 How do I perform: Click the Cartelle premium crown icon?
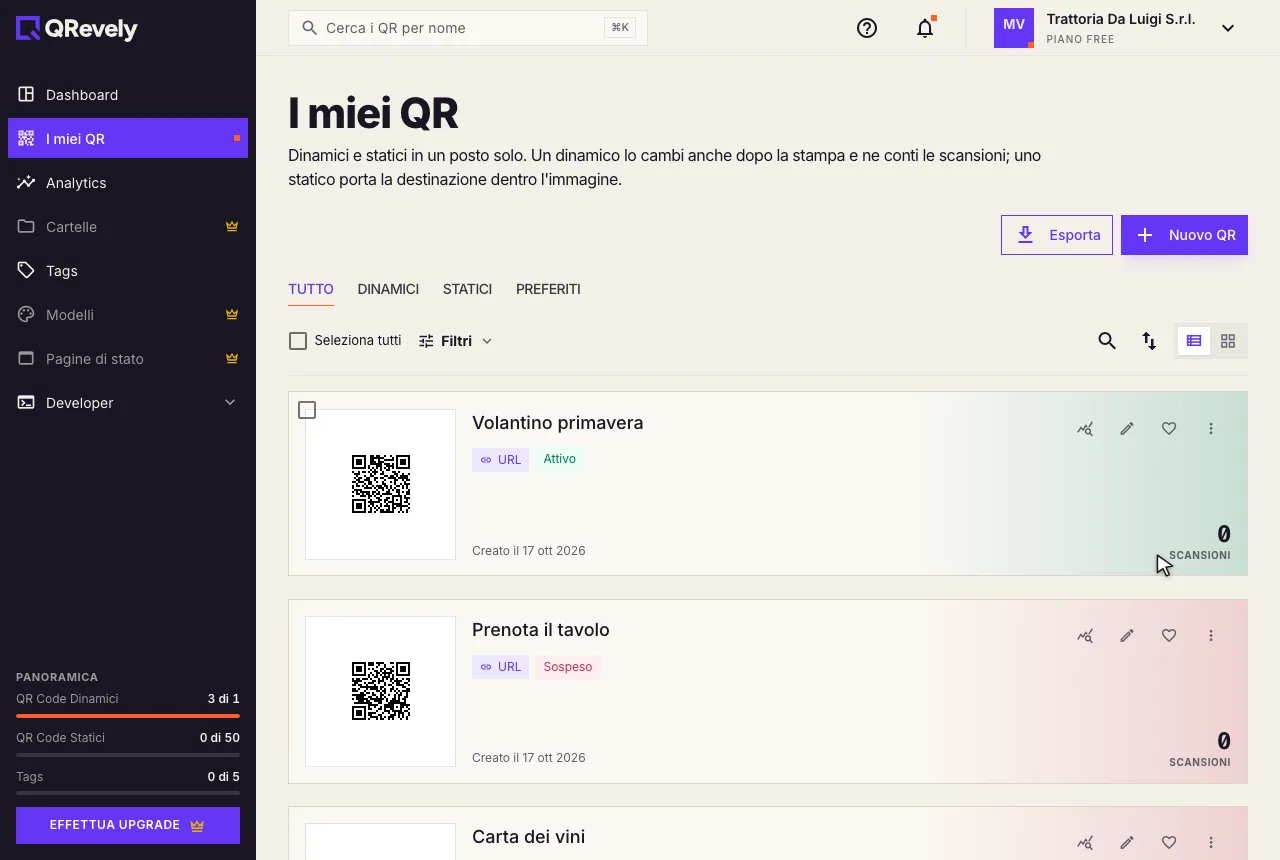click(232, 227)
